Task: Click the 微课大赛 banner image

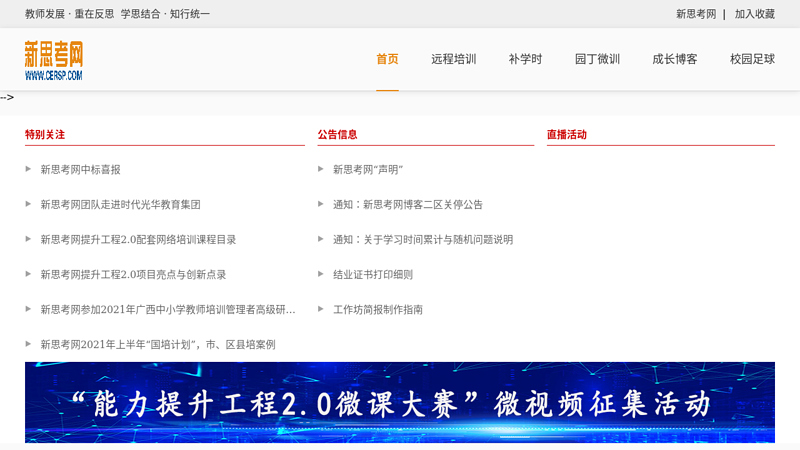Action: (x=400, y=403)
